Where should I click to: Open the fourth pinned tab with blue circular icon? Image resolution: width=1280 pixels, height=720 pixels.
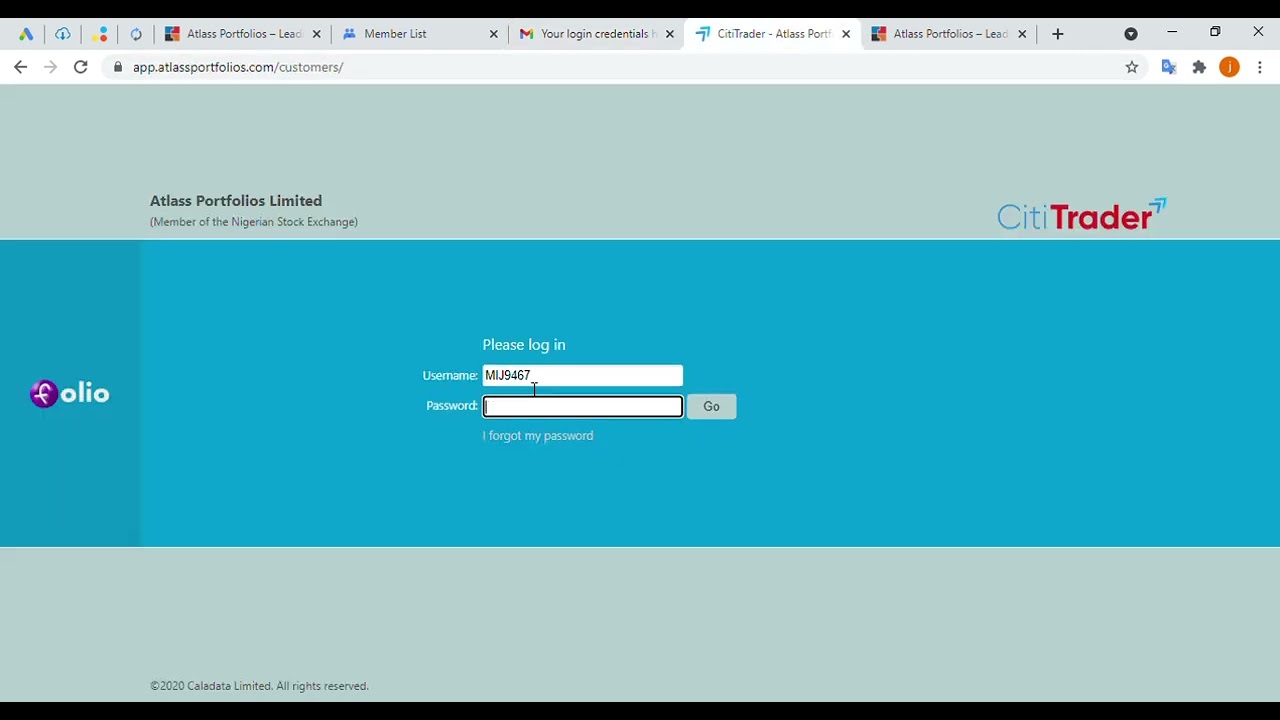[136, 34]
